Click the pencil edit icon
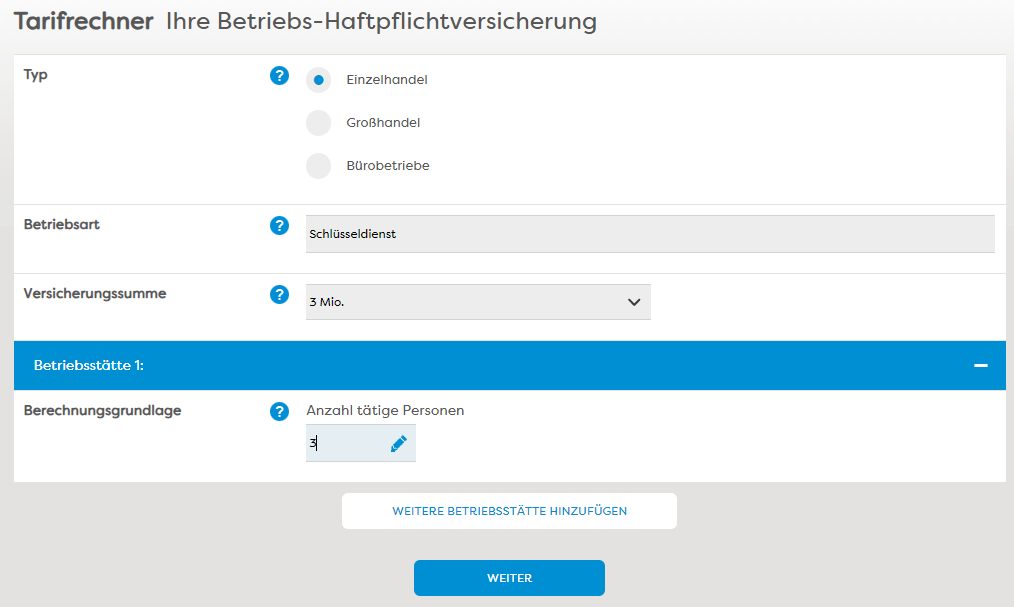The image size is (1014, 607). [x=399, y=444]
